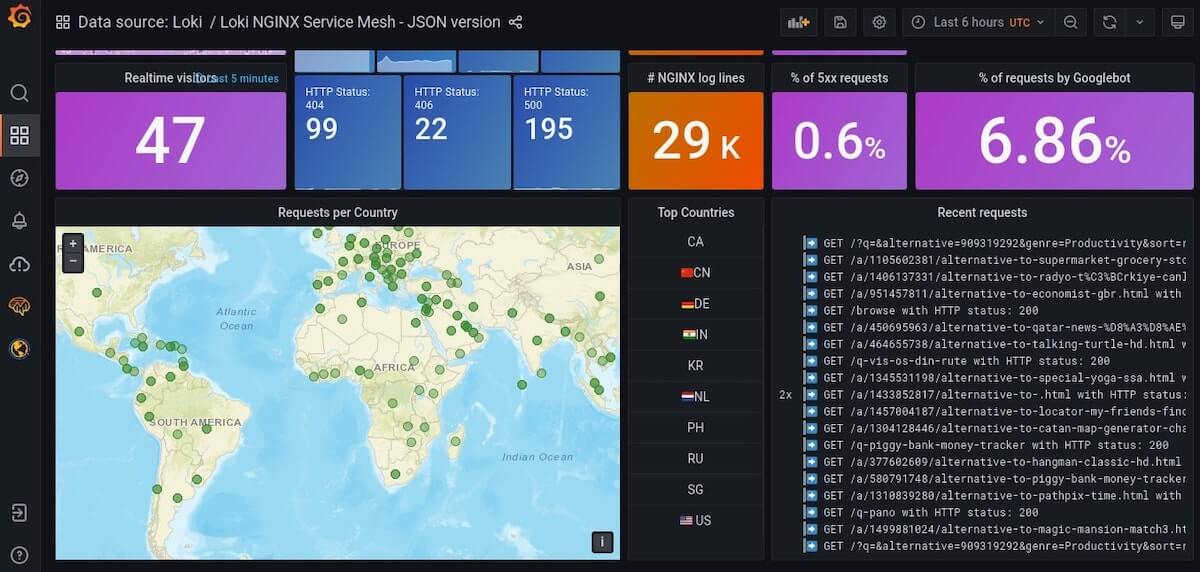Click the HTTP Status 404 stat tile
1200x572 pixels.
tap(348, 132)
